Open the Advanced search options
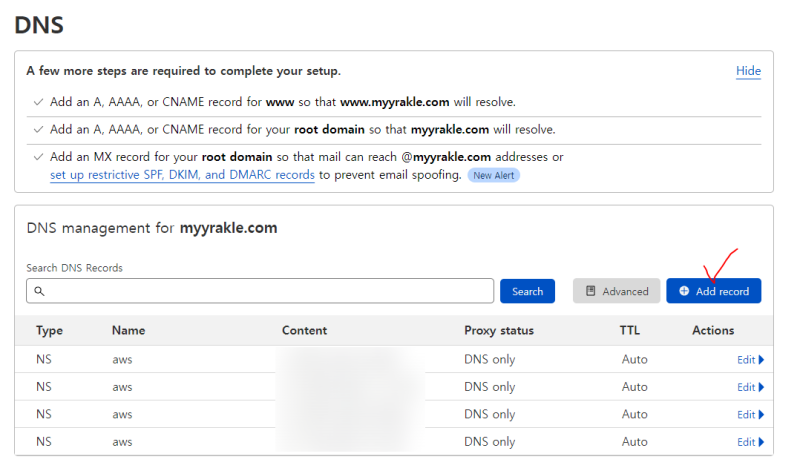 (616, 291)
